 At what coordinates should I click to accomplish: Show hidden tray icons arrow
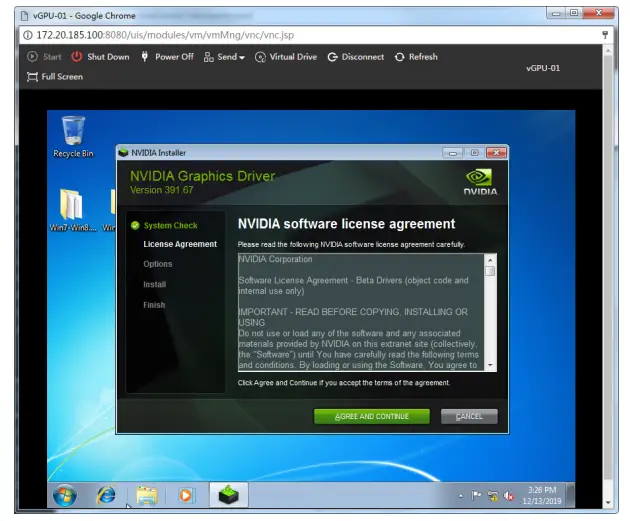(x=460, y=496)
